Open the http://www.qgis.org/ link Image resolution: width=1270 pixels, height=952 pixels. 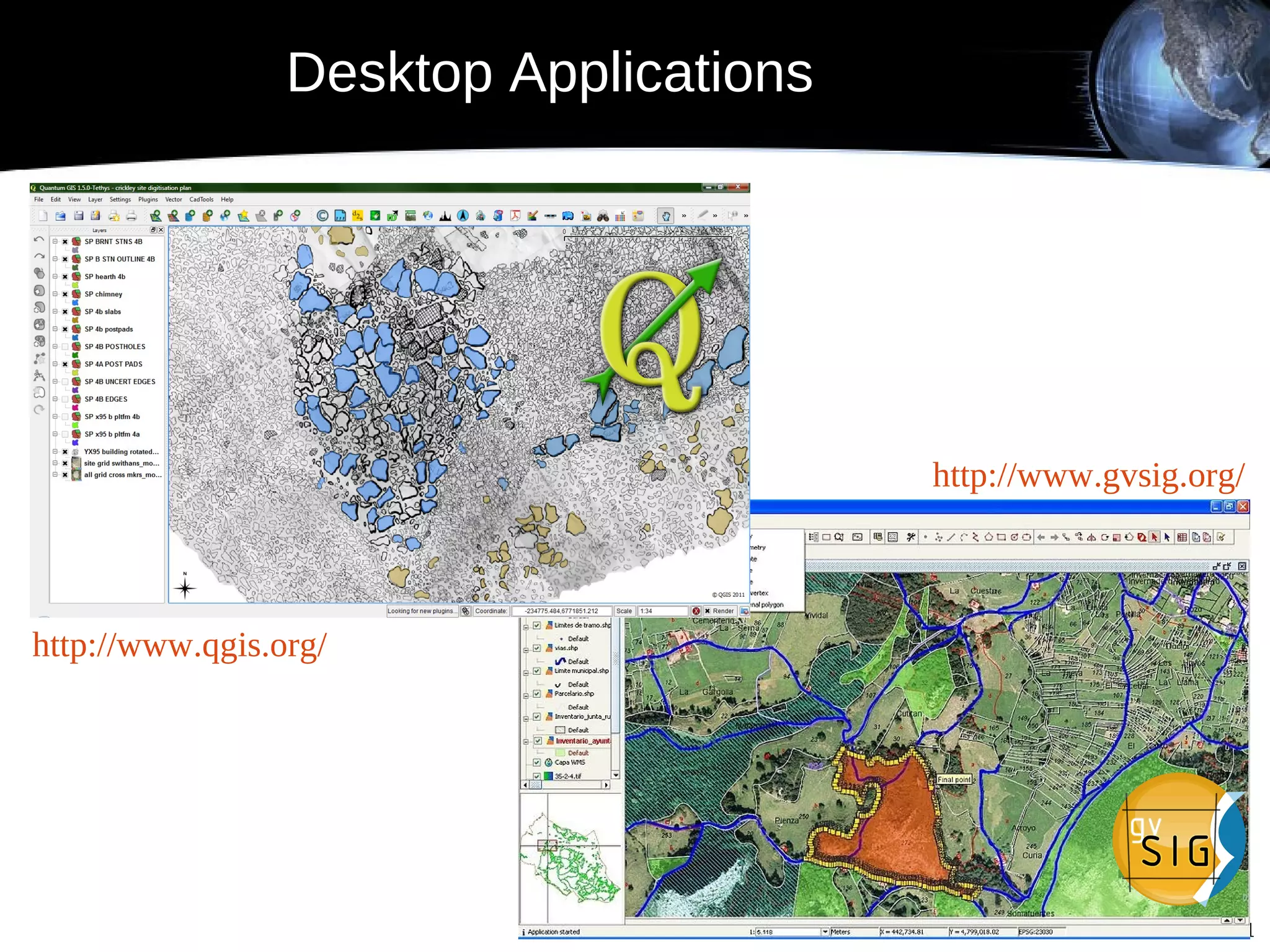point(179,646)
